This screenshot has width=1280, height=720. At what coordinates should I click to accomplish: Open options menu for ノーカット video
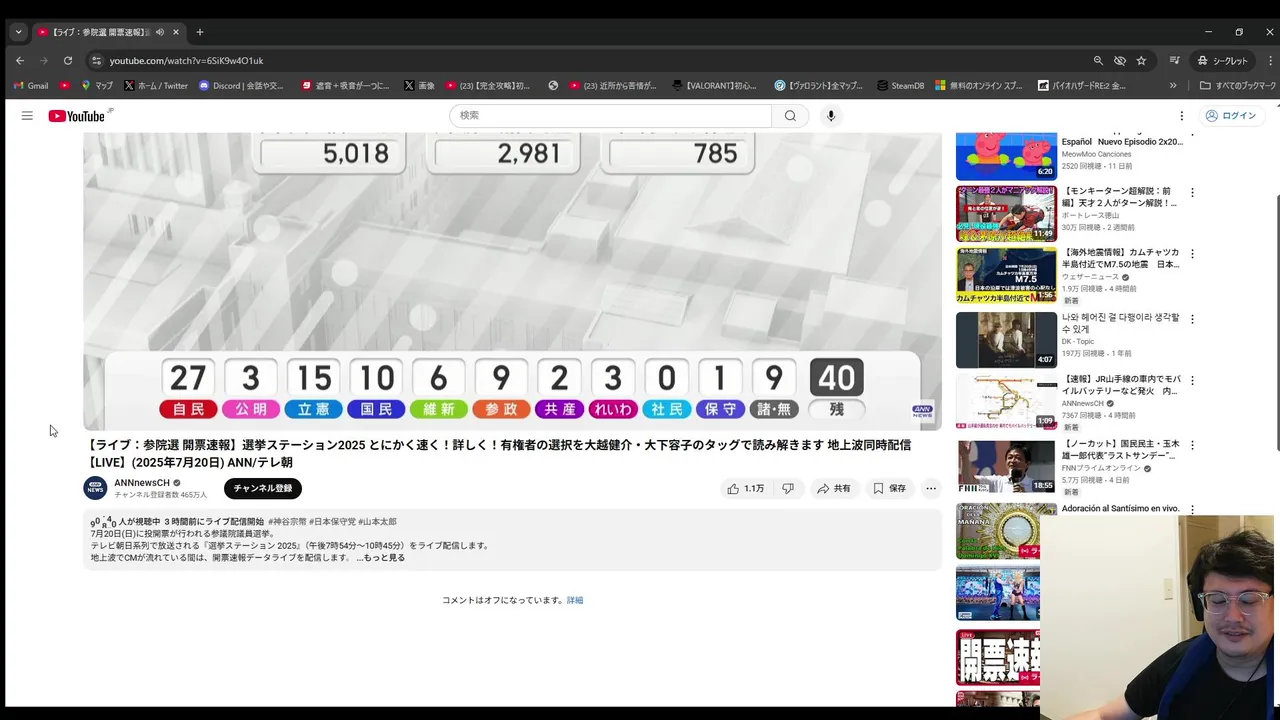pyautogui.click(x=1192, y=445)
